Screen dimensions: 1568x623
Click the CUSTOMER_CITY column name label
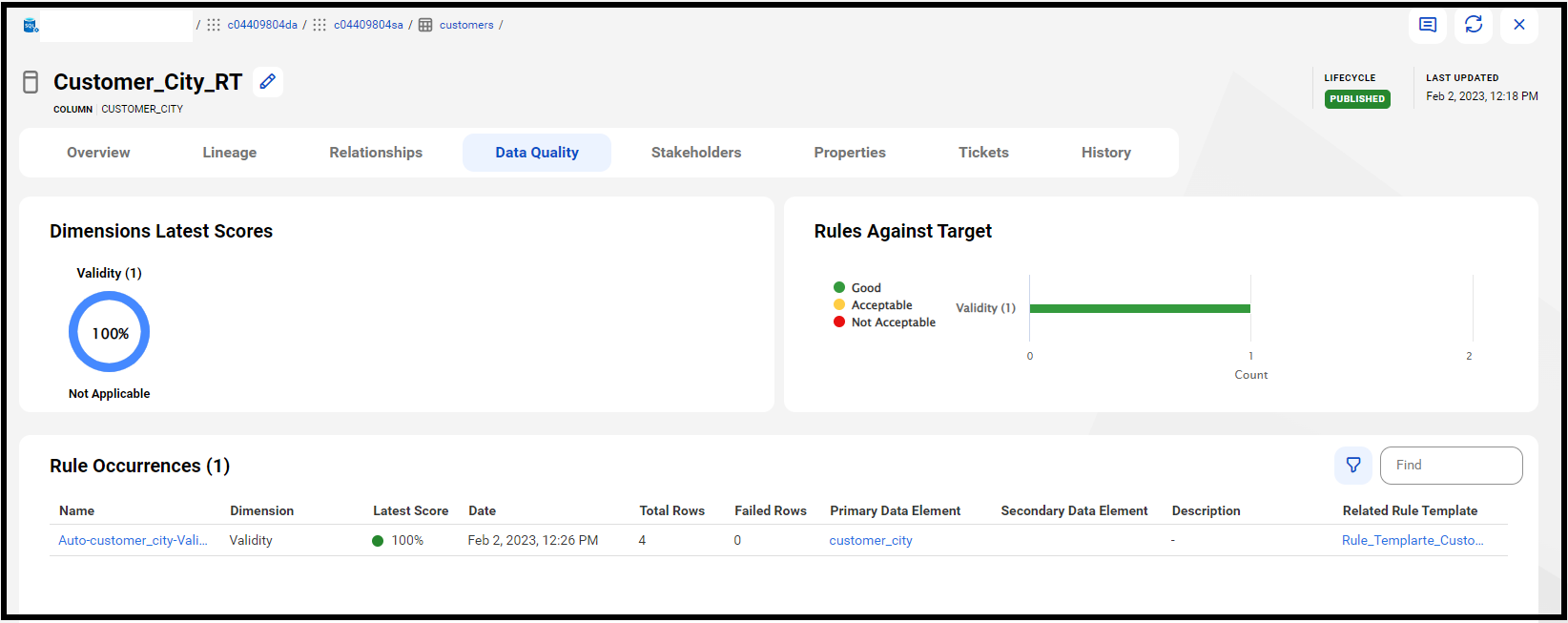pyautogui.click(x=142, y=109)
